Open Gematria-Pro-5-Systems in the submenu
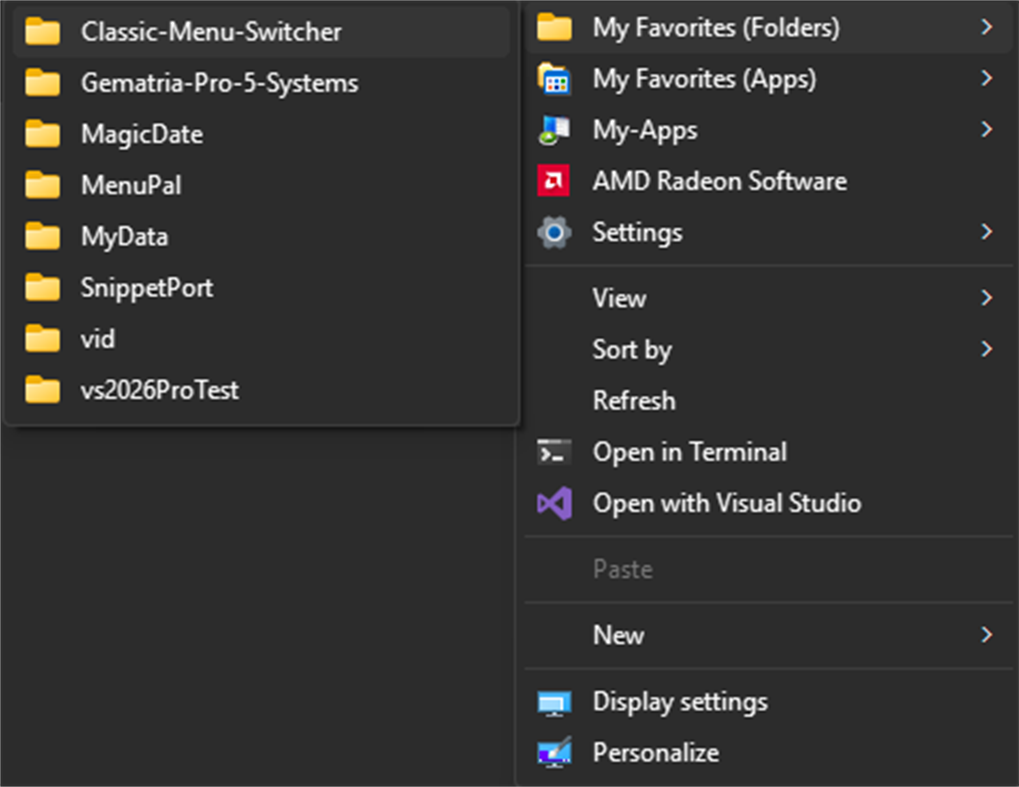This screenshot has height=787, width=1019. coord(261,83)
